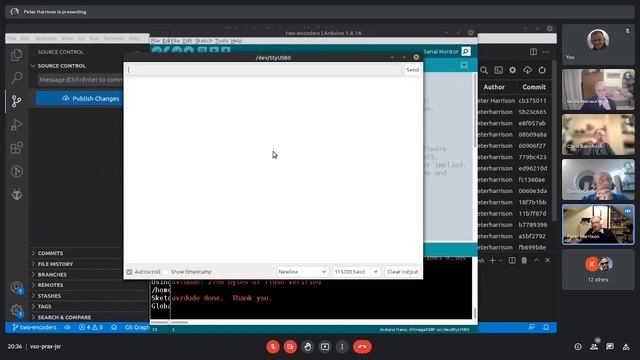Toggle the Autoscroll checkbox
The image size is (640, 360).
pos(129,272)
